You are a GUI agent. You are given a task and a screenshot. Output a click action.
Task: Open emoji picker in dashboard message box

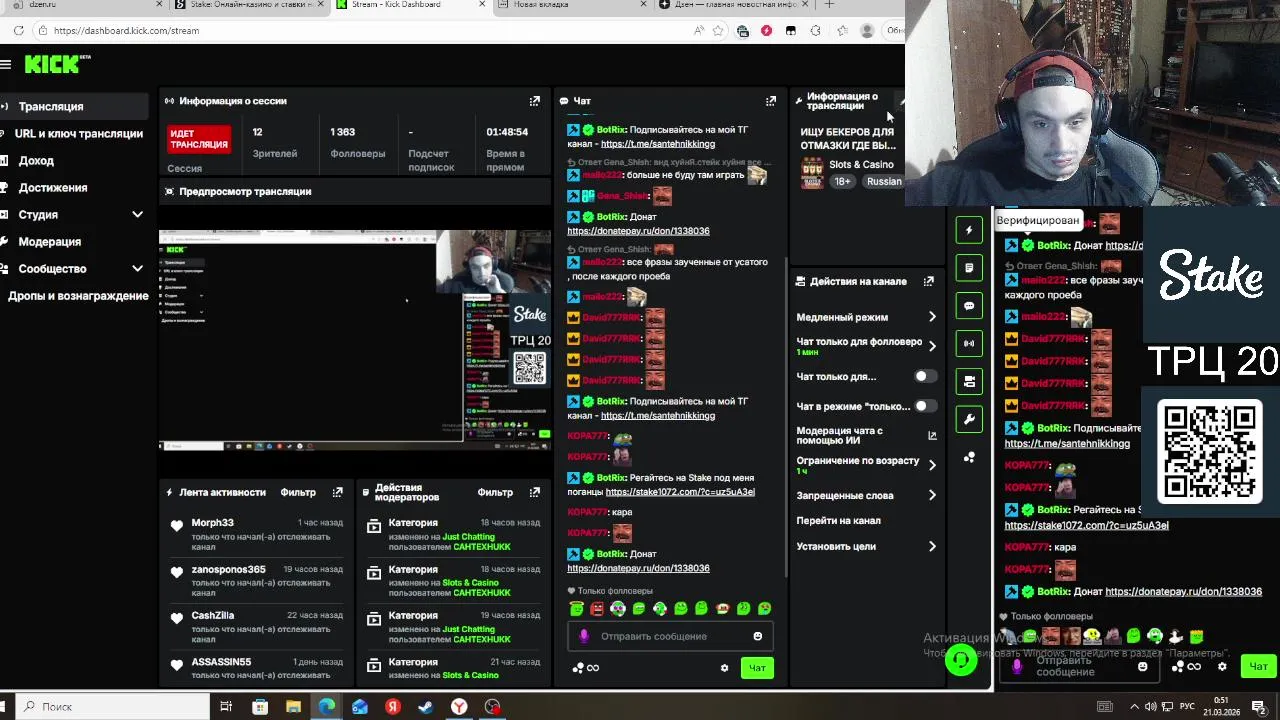click(757, 636)
